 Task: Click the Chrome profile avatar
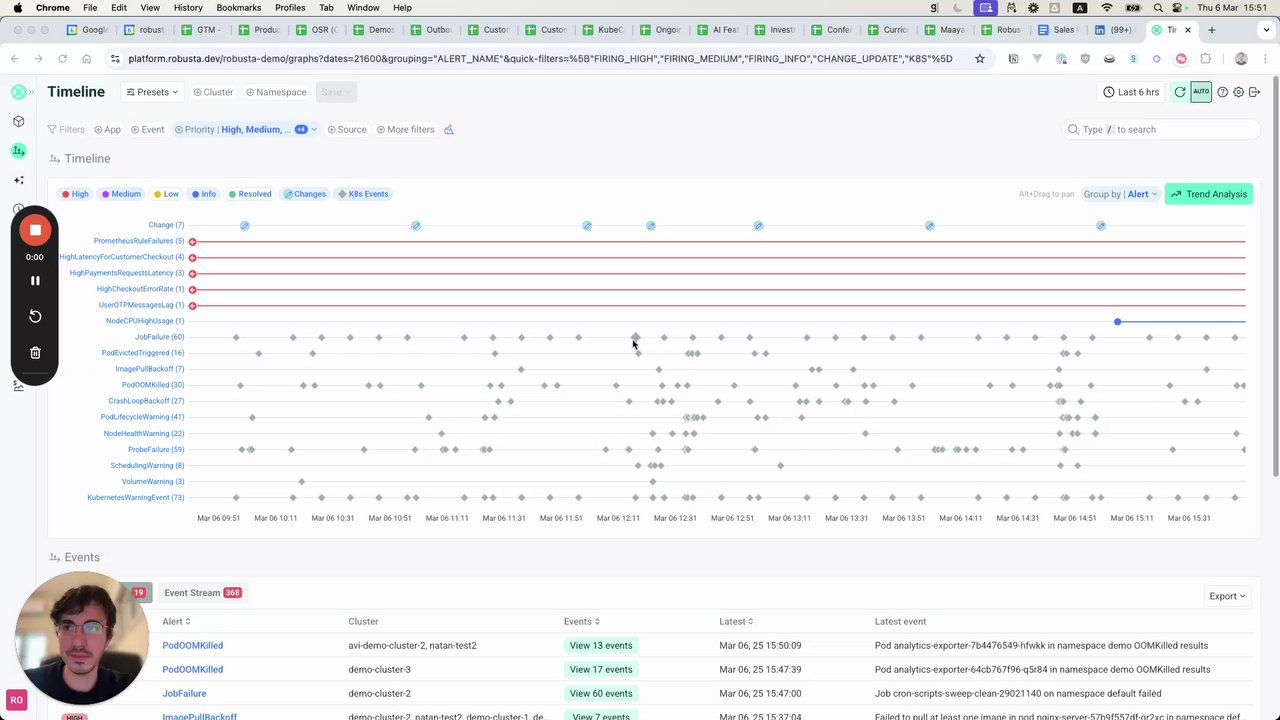pyautogui.click(x=1241, y=59)
